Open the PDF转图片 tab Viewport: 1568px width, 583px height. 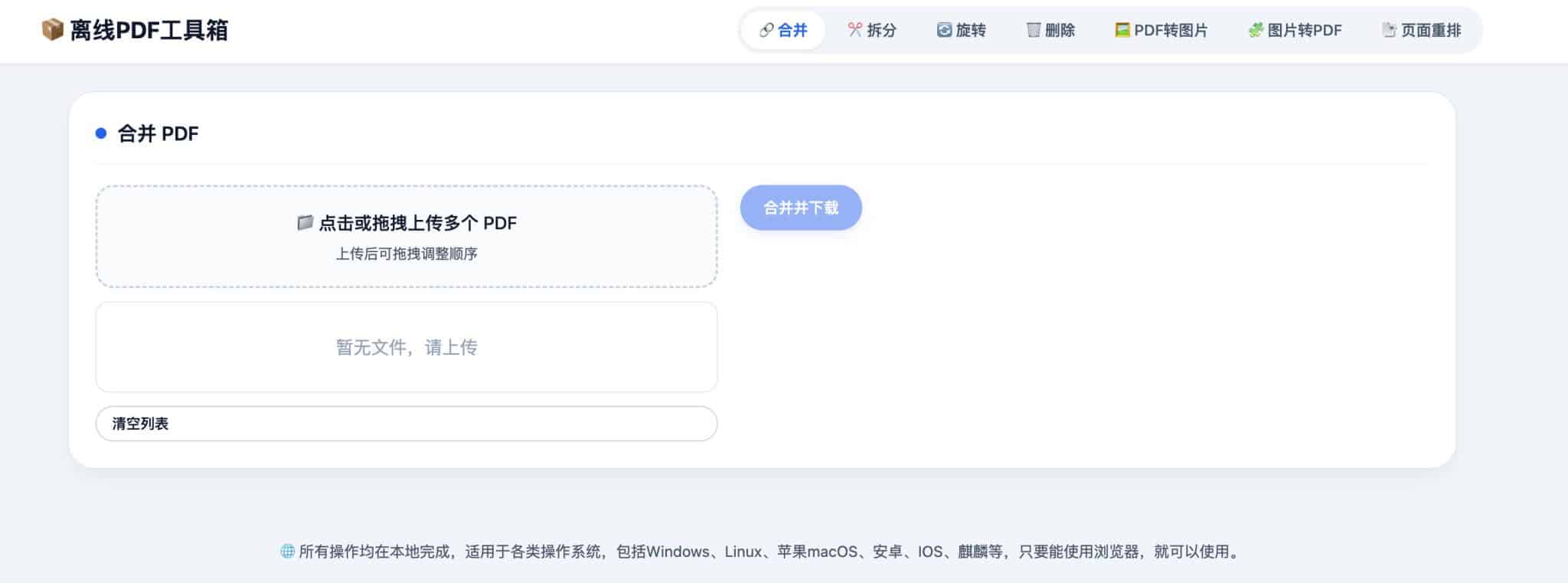point(1161,30)
